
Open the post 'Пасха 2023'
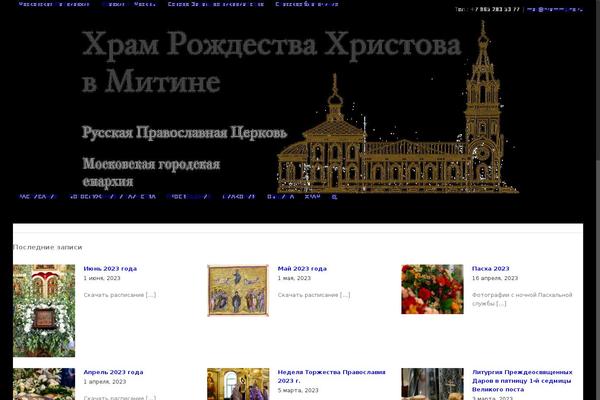pos(491,269)
